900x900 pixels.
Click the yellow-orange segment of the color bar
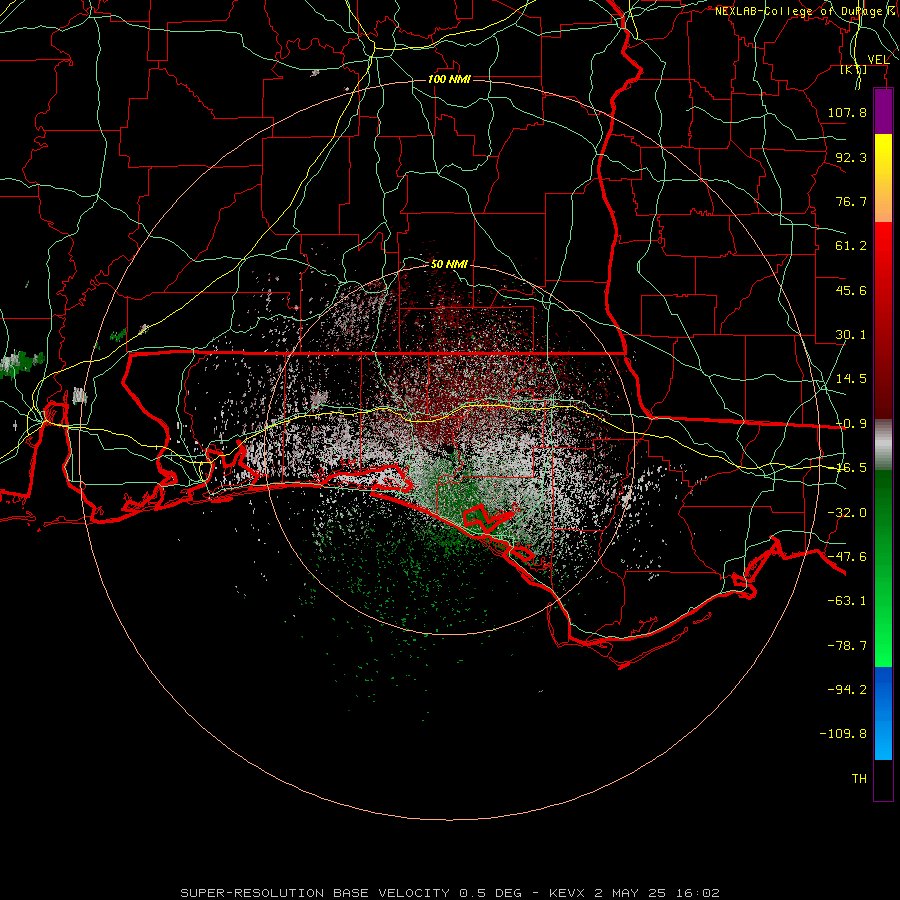(x=883, y=178)
